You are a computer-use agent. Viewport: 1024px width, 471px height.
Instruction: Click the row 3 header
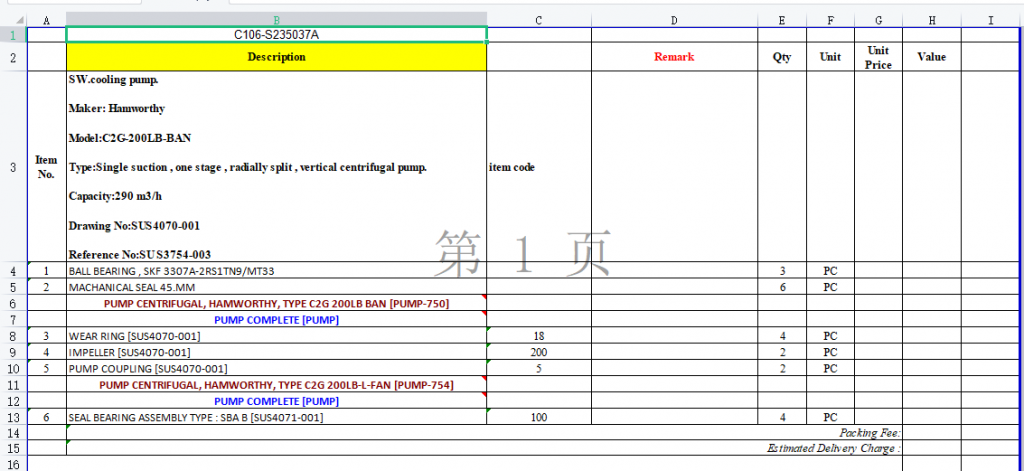(13, 168)
